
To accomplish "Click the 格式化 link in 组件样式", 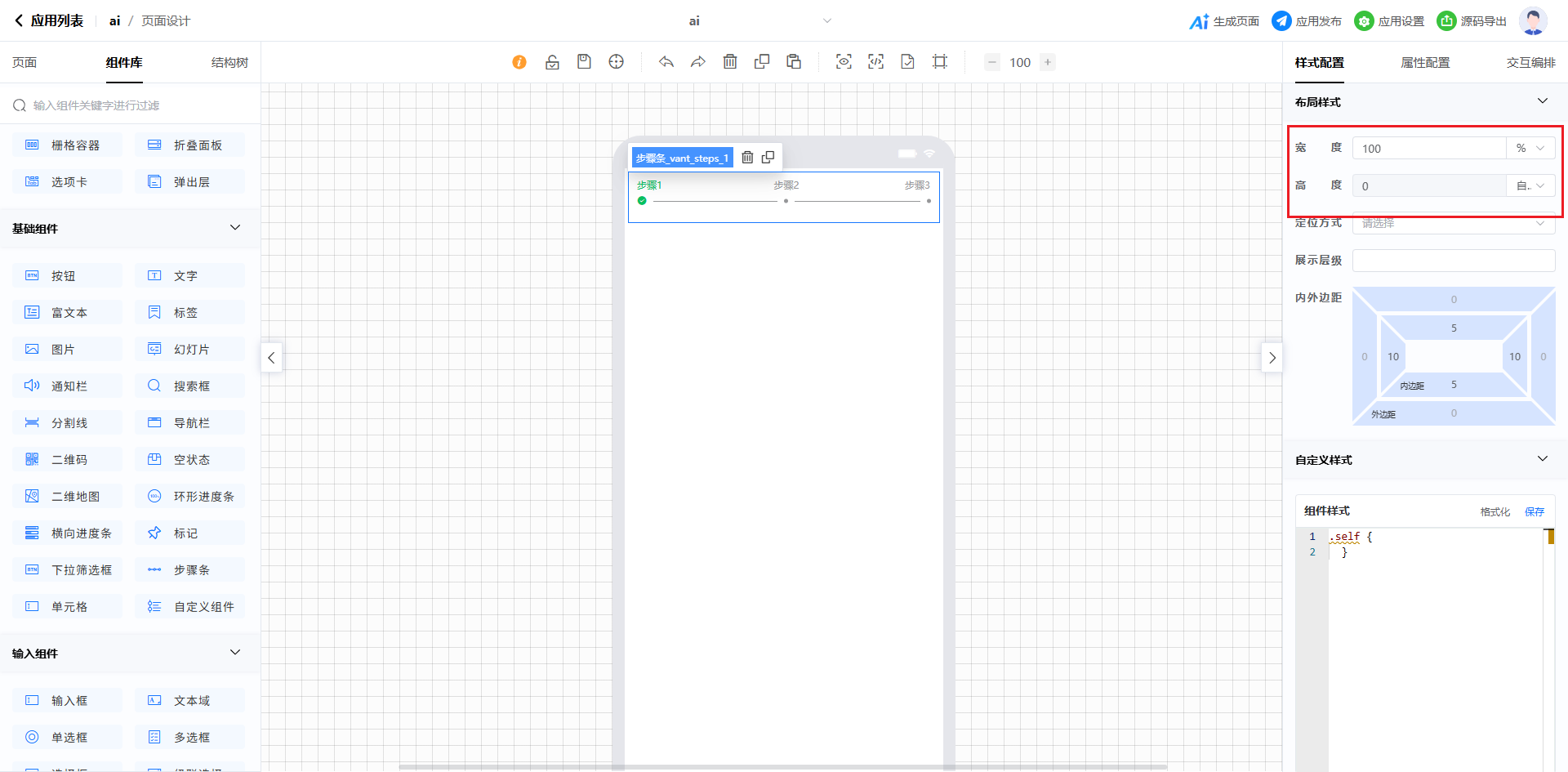I will point(1494,511).
